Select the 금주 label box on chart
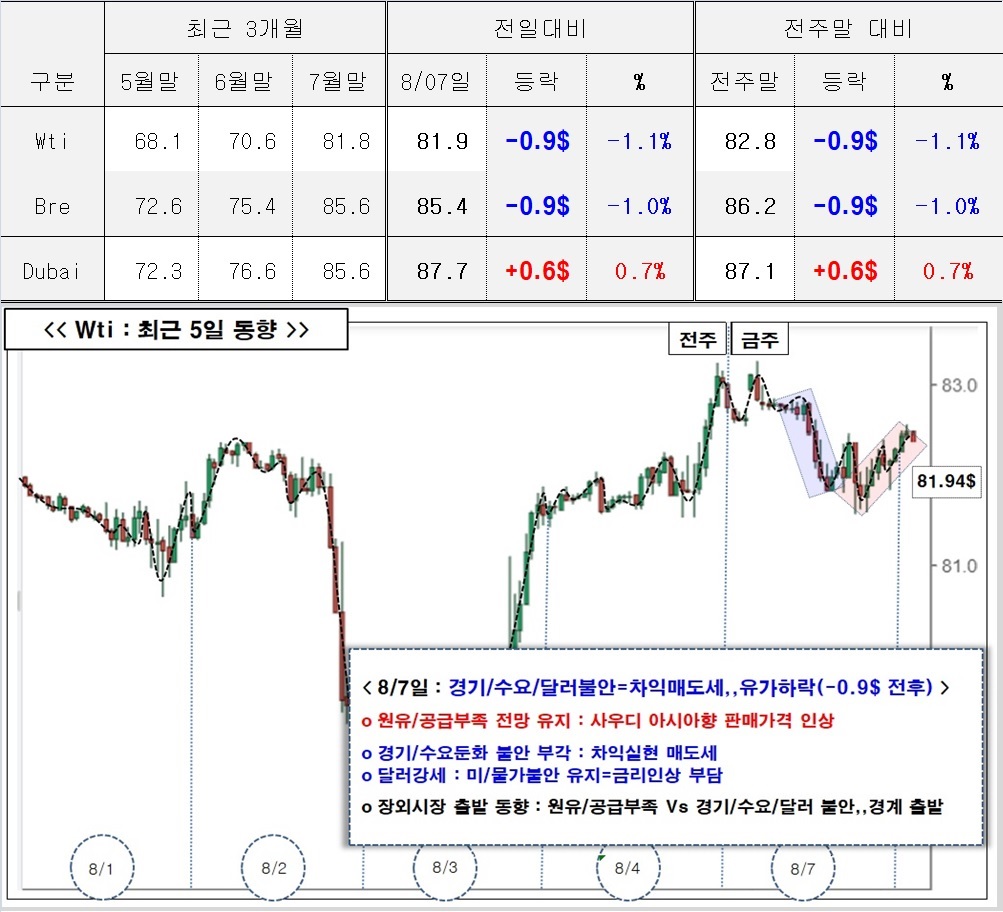Image resolution: width=1003 pixels, height=912 pixels. coord(760,338)
